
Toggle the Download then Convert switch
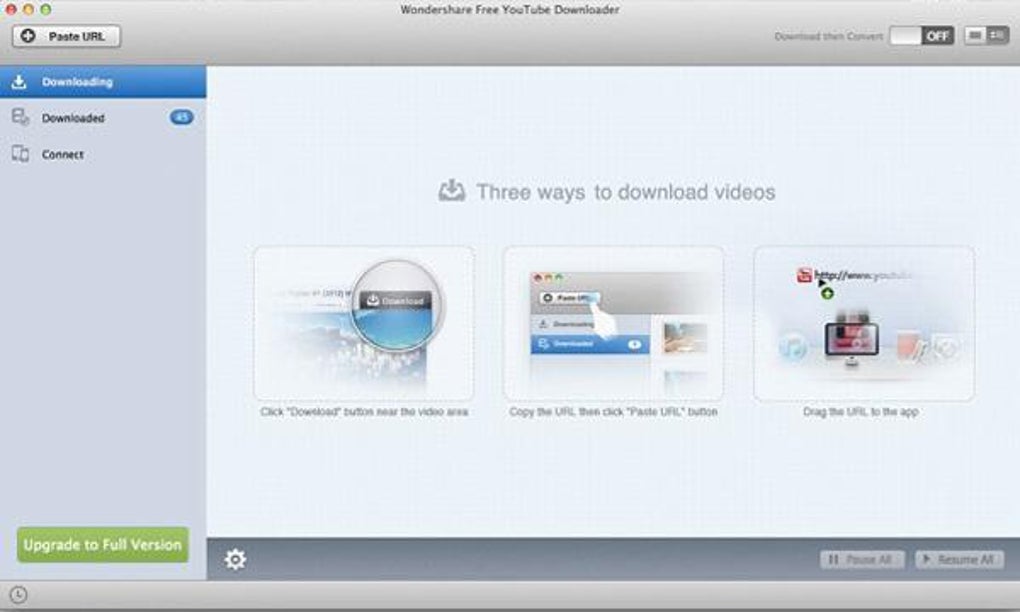coord(921,36)
